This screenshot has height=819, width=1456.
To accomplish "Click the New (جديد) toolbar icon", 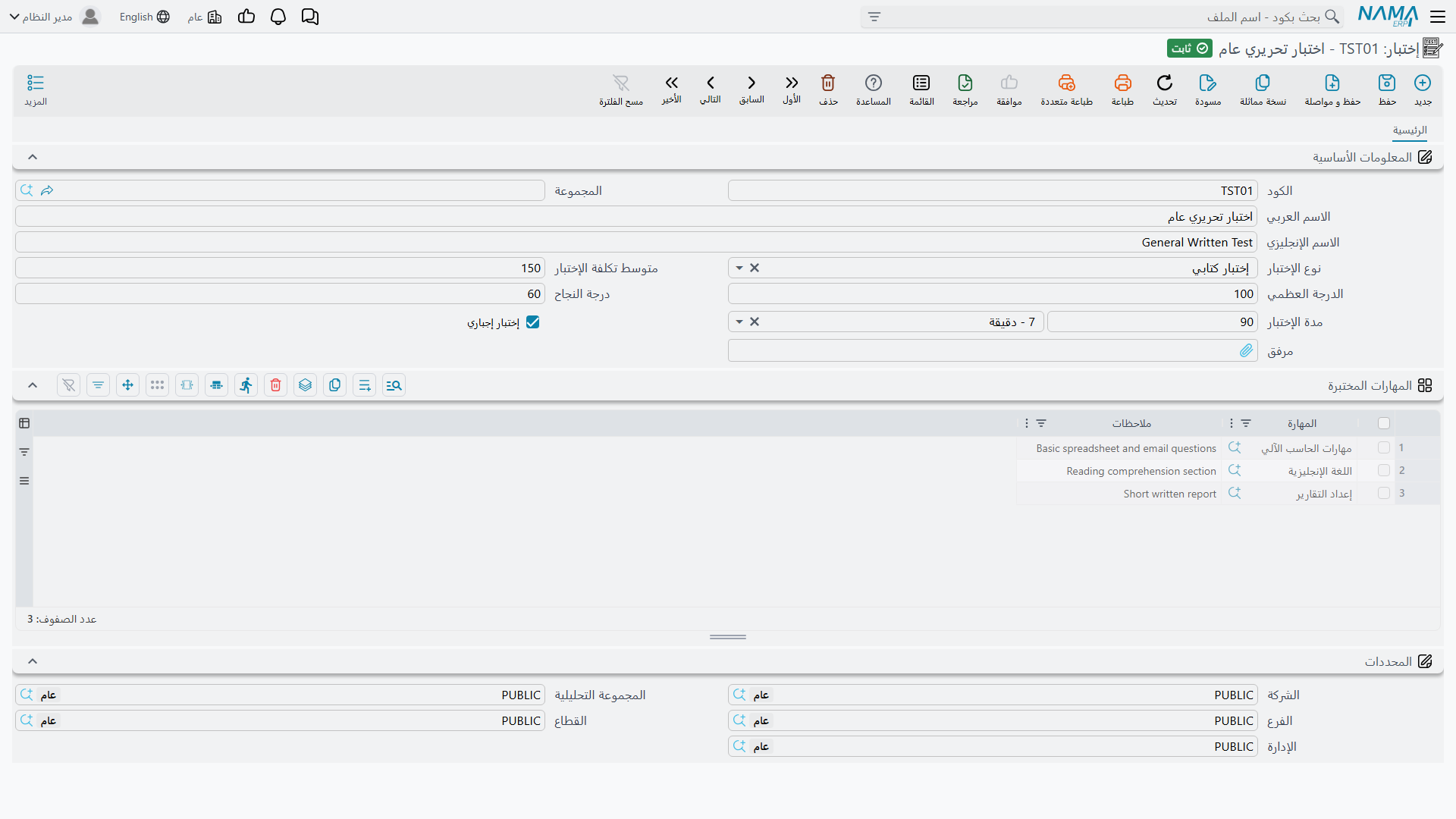I will 1423,89.
